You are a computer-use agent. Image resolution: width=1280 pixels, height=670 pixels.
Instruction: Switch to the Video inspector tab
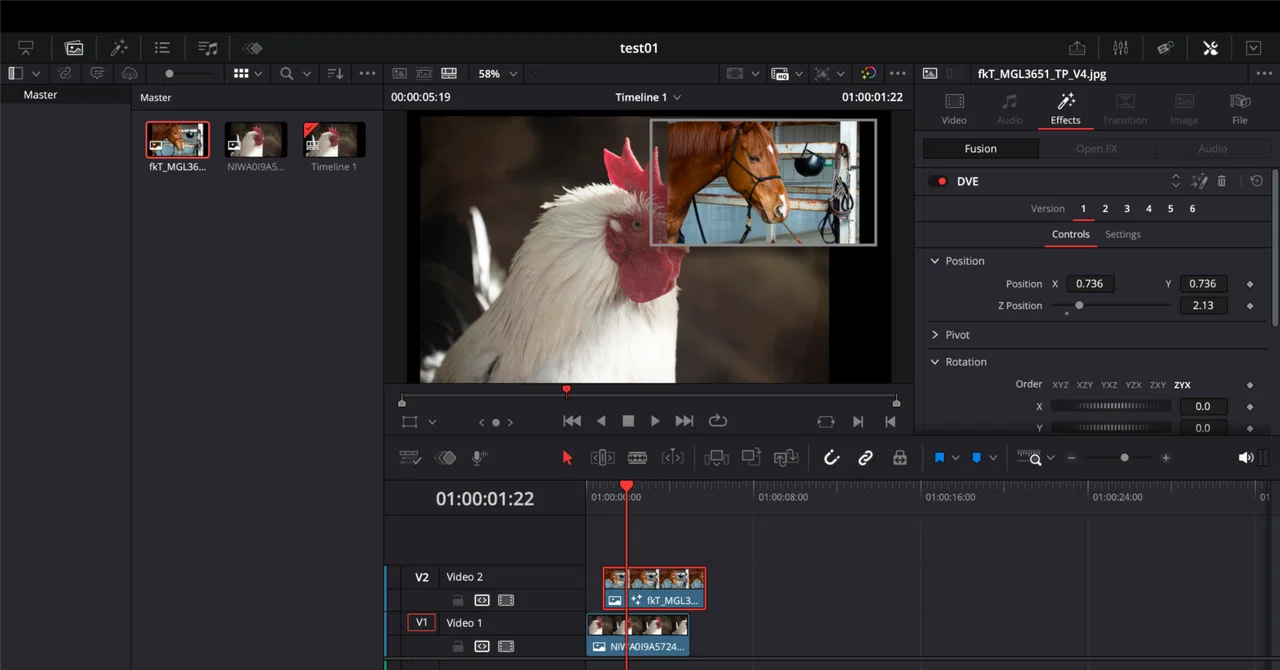click(954, 109)
